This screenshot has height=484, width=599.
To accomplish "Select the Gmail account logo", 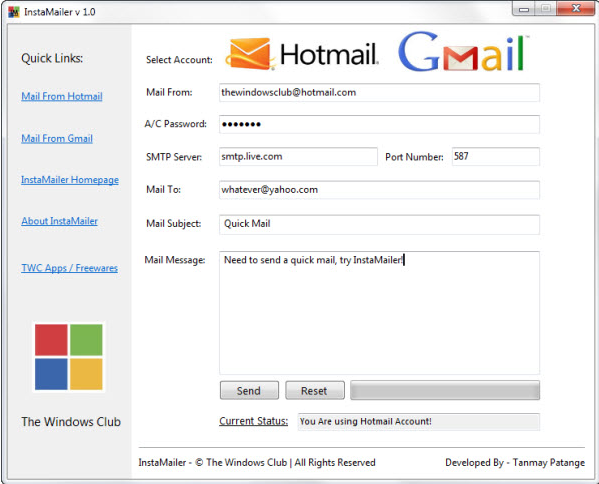I will pos(463,52).
